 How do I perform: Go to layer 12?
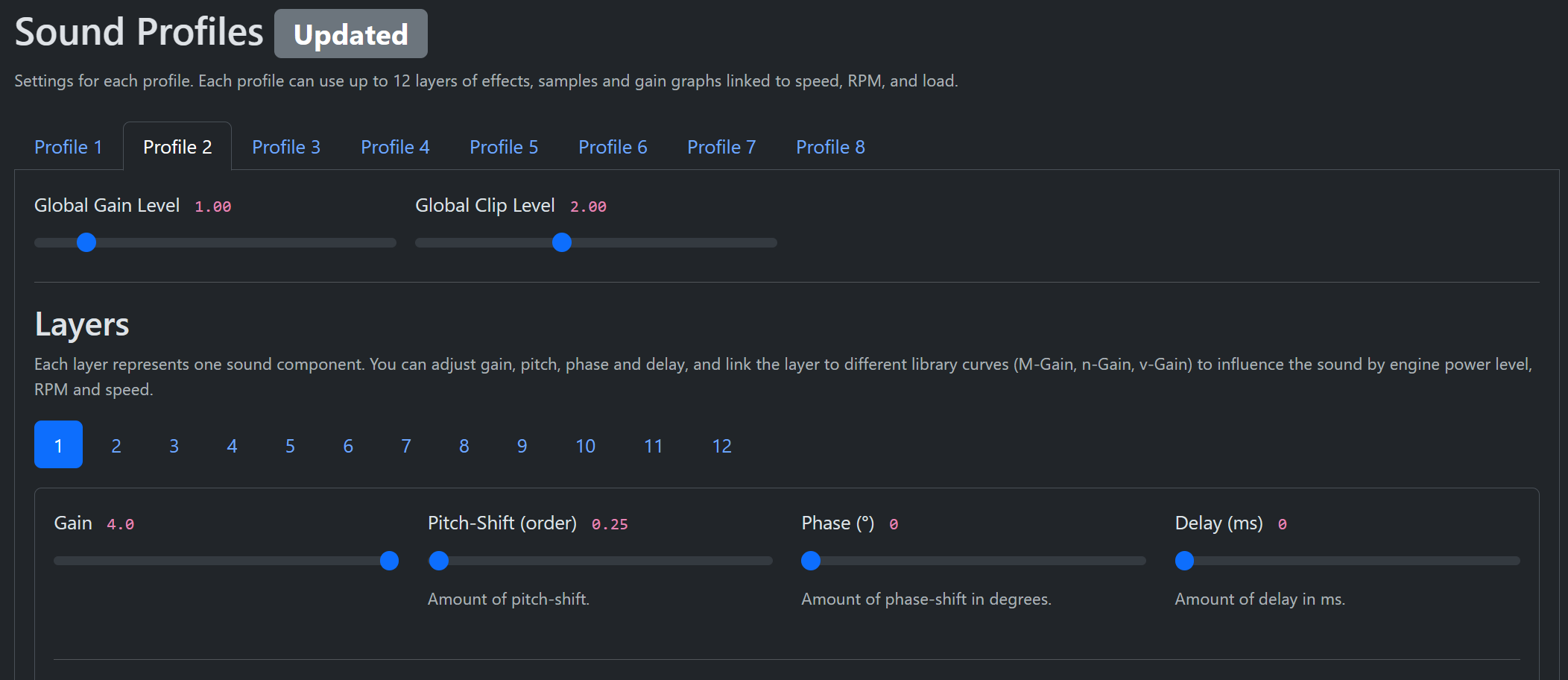[x=721, y=446]
